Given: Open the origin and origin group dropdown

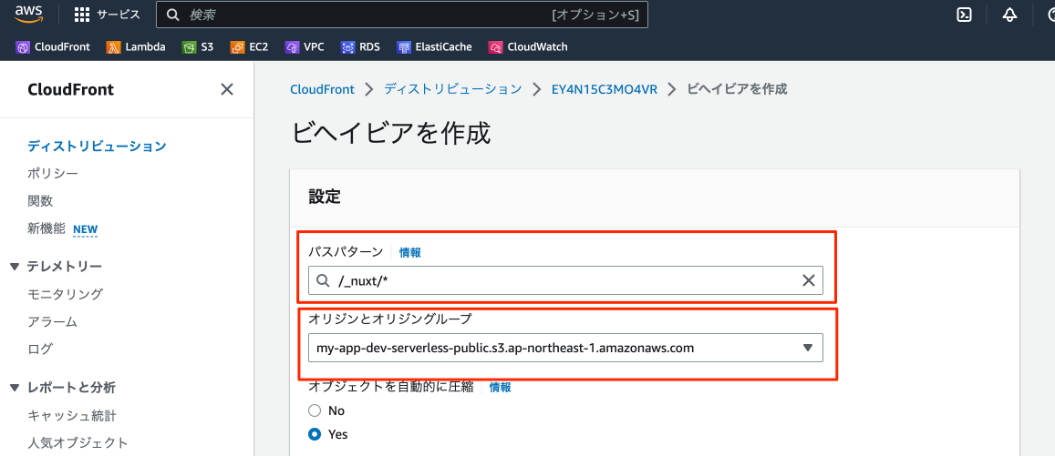Looking at the screenshot, I should [x=565, y=348].
